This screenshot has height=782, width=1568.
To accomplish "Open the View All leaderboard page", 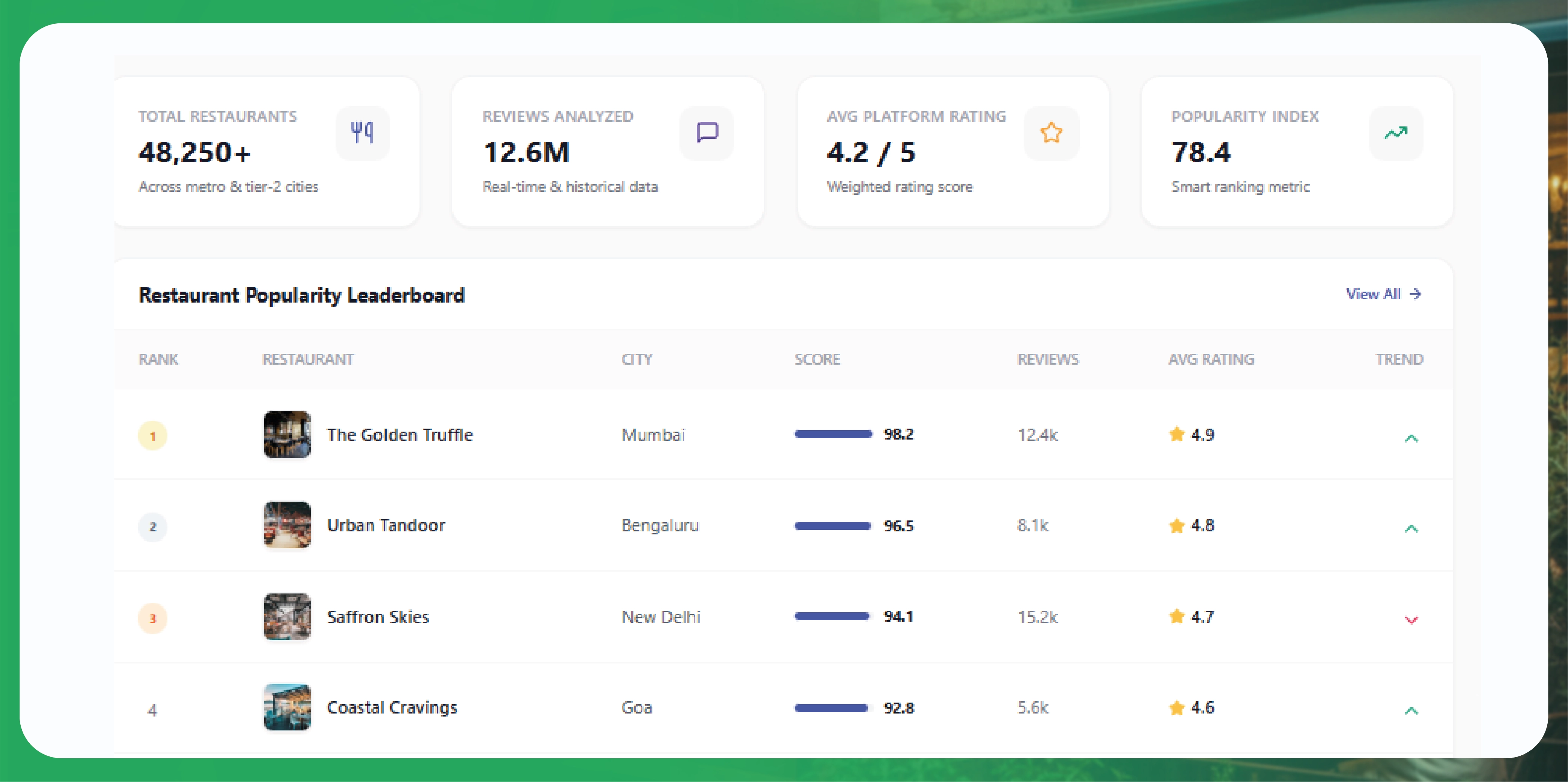I will coord(1383,294).
